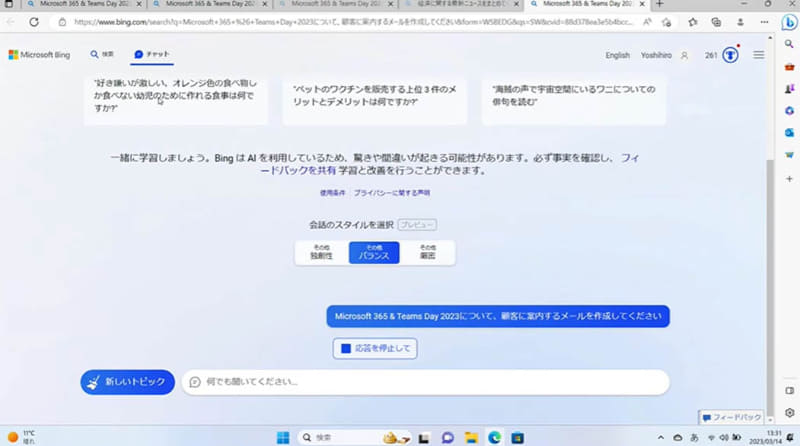Reload the page with the Refresh icon
This screenshot has height=446, width=800.
tap(34, 22)
